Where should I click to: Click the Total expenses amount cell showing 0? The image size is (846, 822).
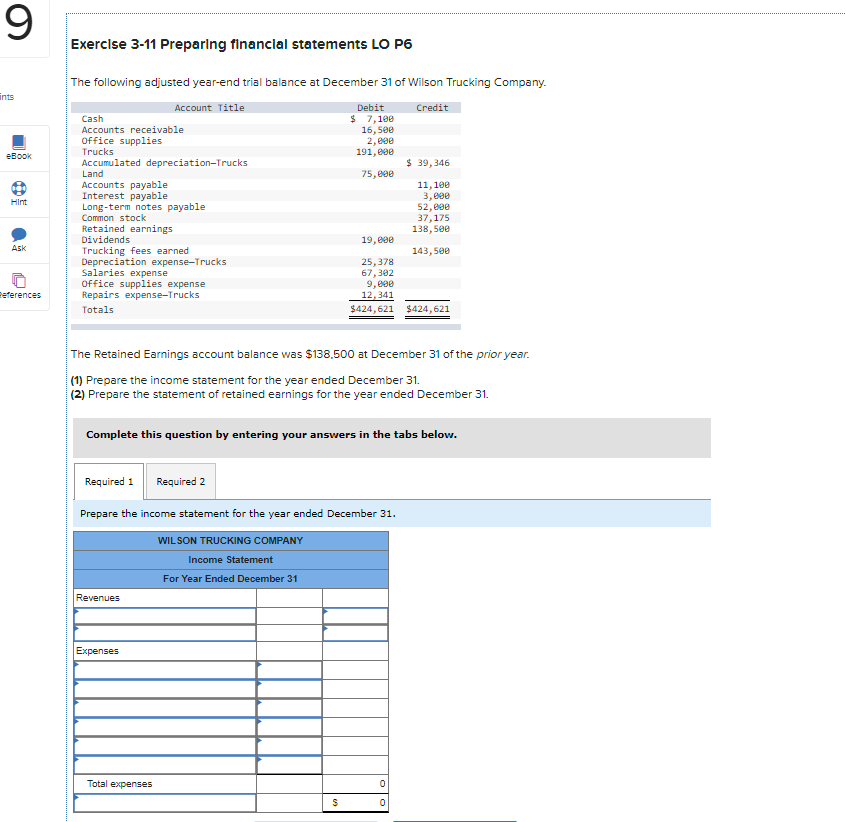[x=355, y=783]
